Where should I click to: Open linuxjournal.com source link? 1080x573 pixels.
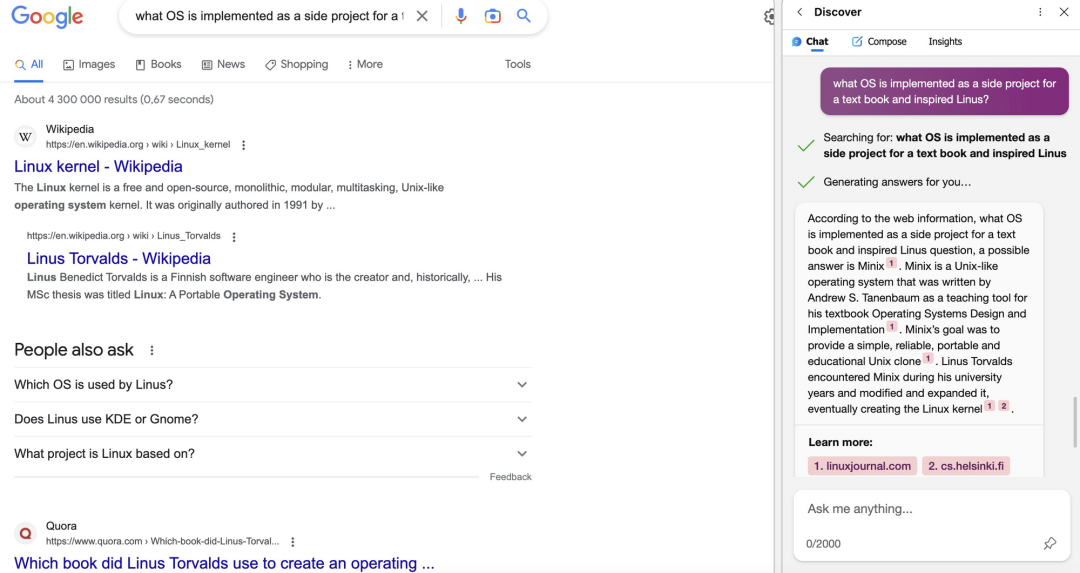(x=862, y=466)
